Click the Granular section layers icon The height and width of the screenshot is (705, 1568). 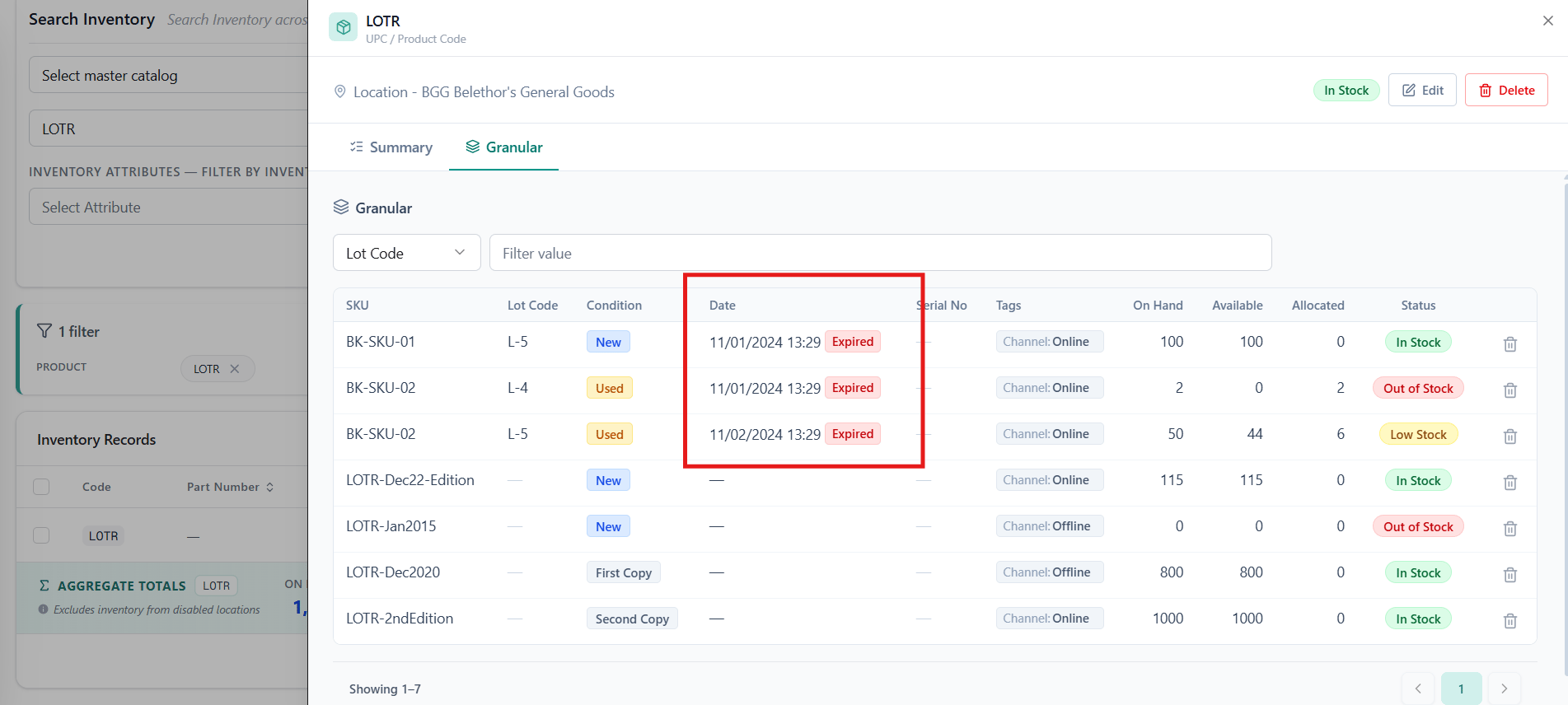[341, 208]
